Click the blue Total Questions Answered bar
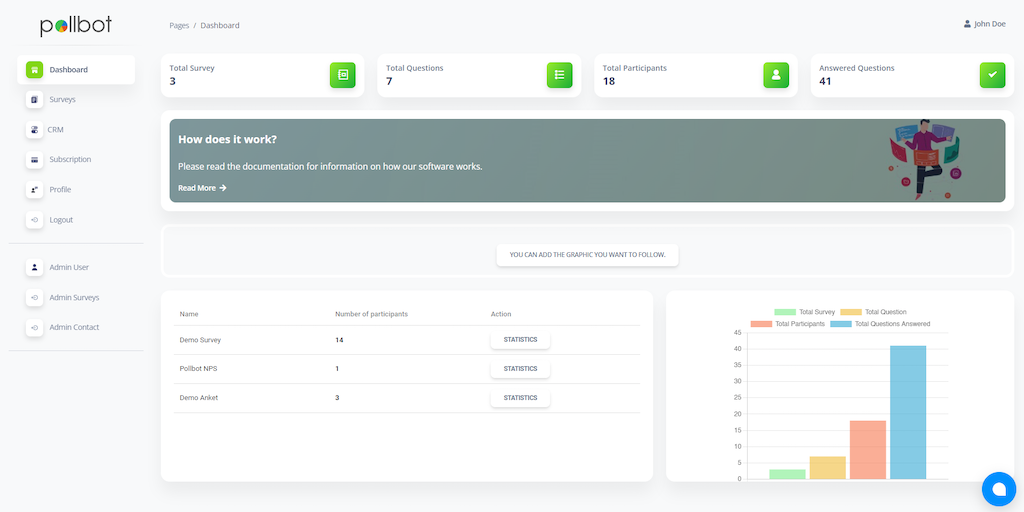The height and width of the screenshot is (512, 1024). [907, 412]
